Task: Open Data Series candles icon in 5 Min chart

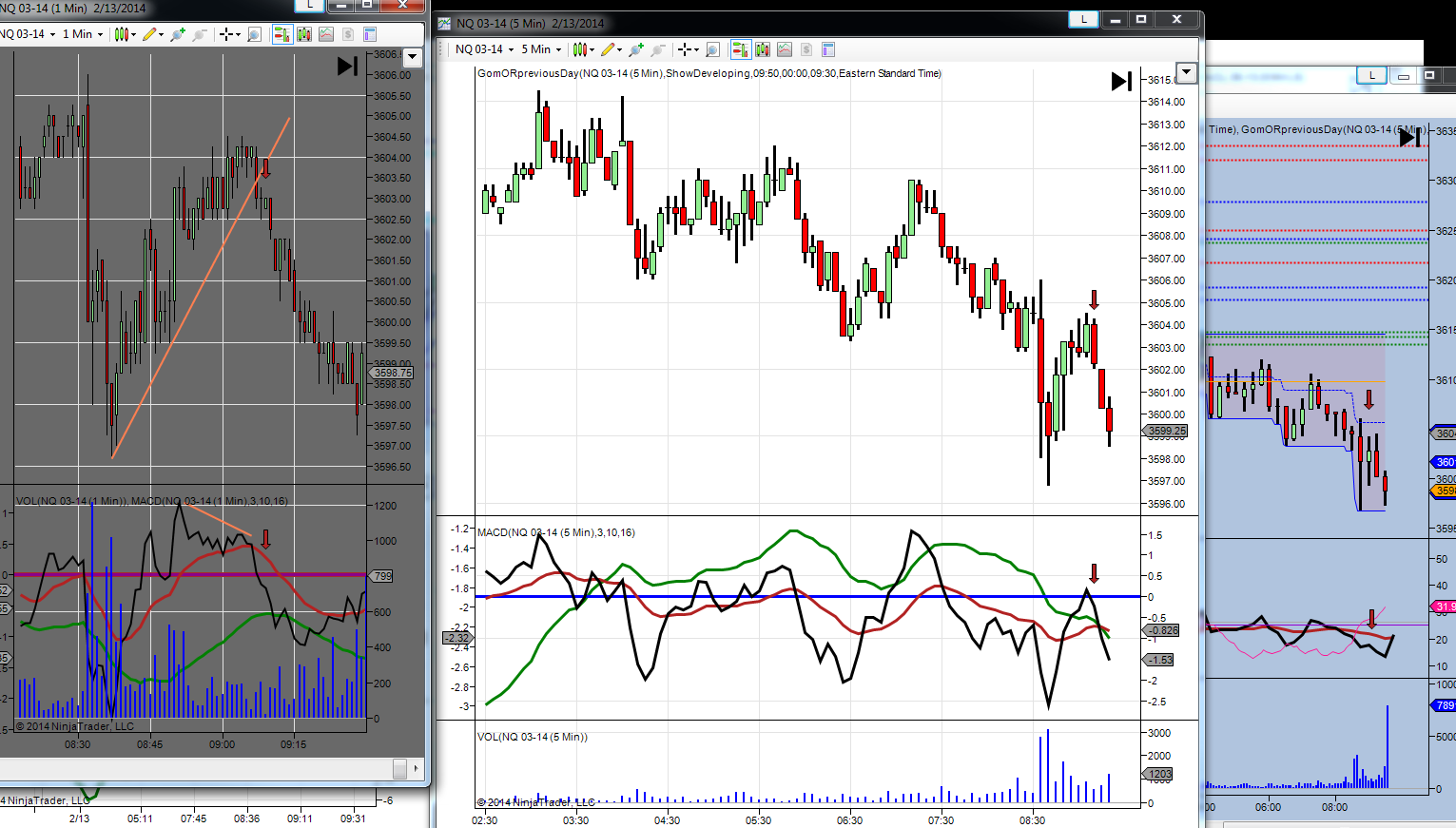Action: [763, 49]
